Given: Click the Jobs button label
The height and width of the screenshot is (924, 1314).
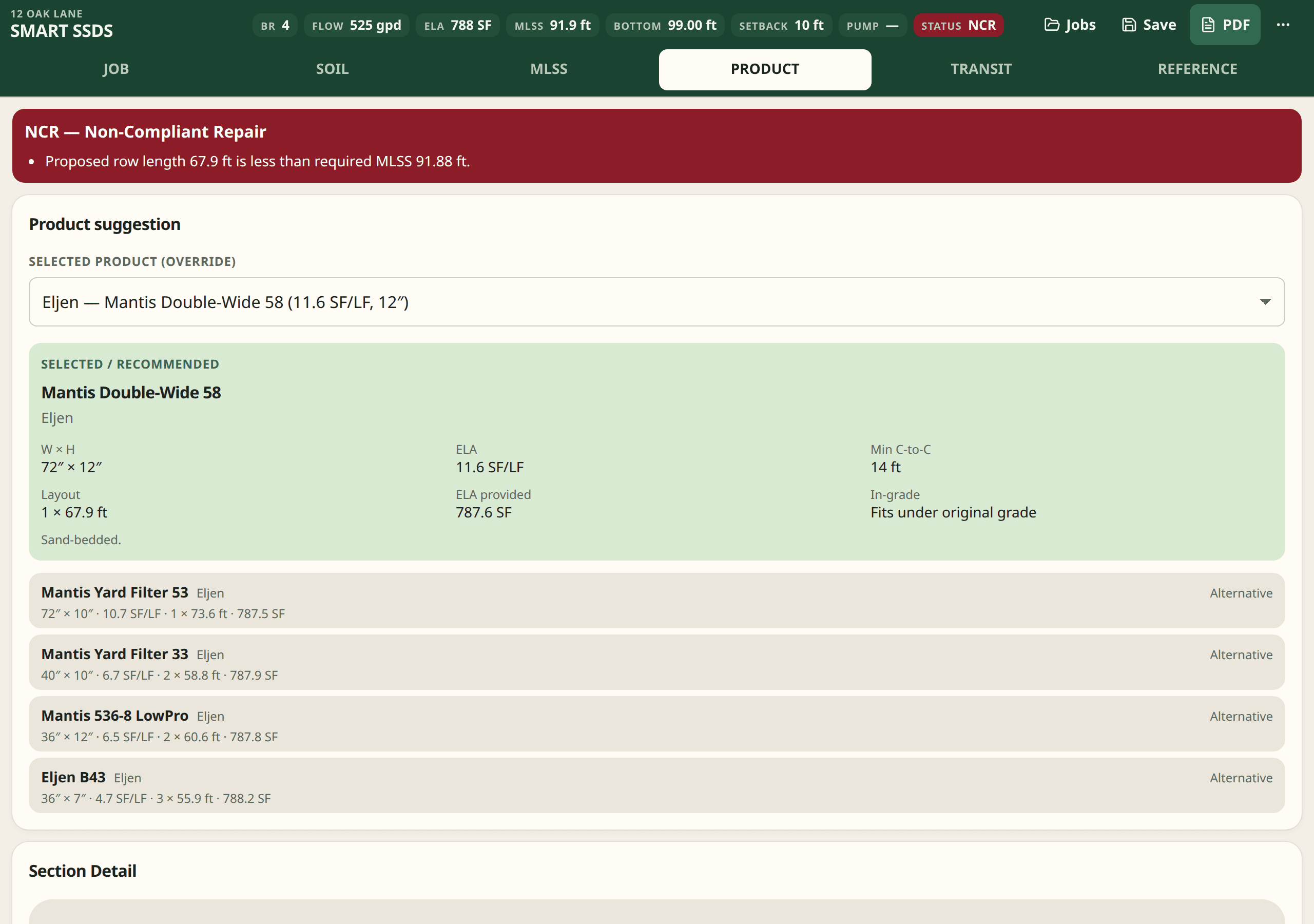Looking at the screenshot, I should 1080,25.
